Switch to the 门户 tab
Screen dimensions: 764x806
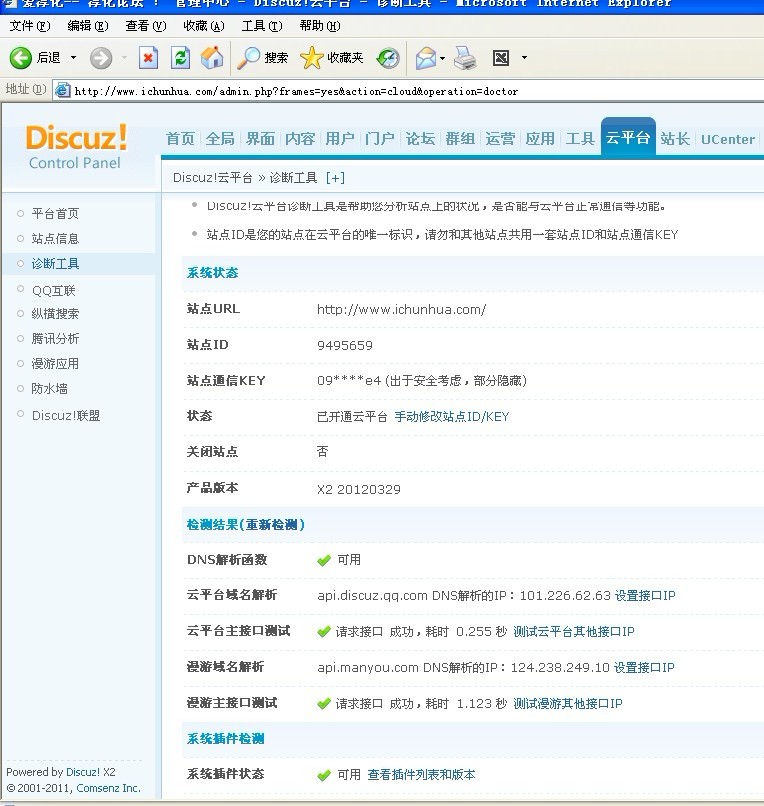click(380, 138)
